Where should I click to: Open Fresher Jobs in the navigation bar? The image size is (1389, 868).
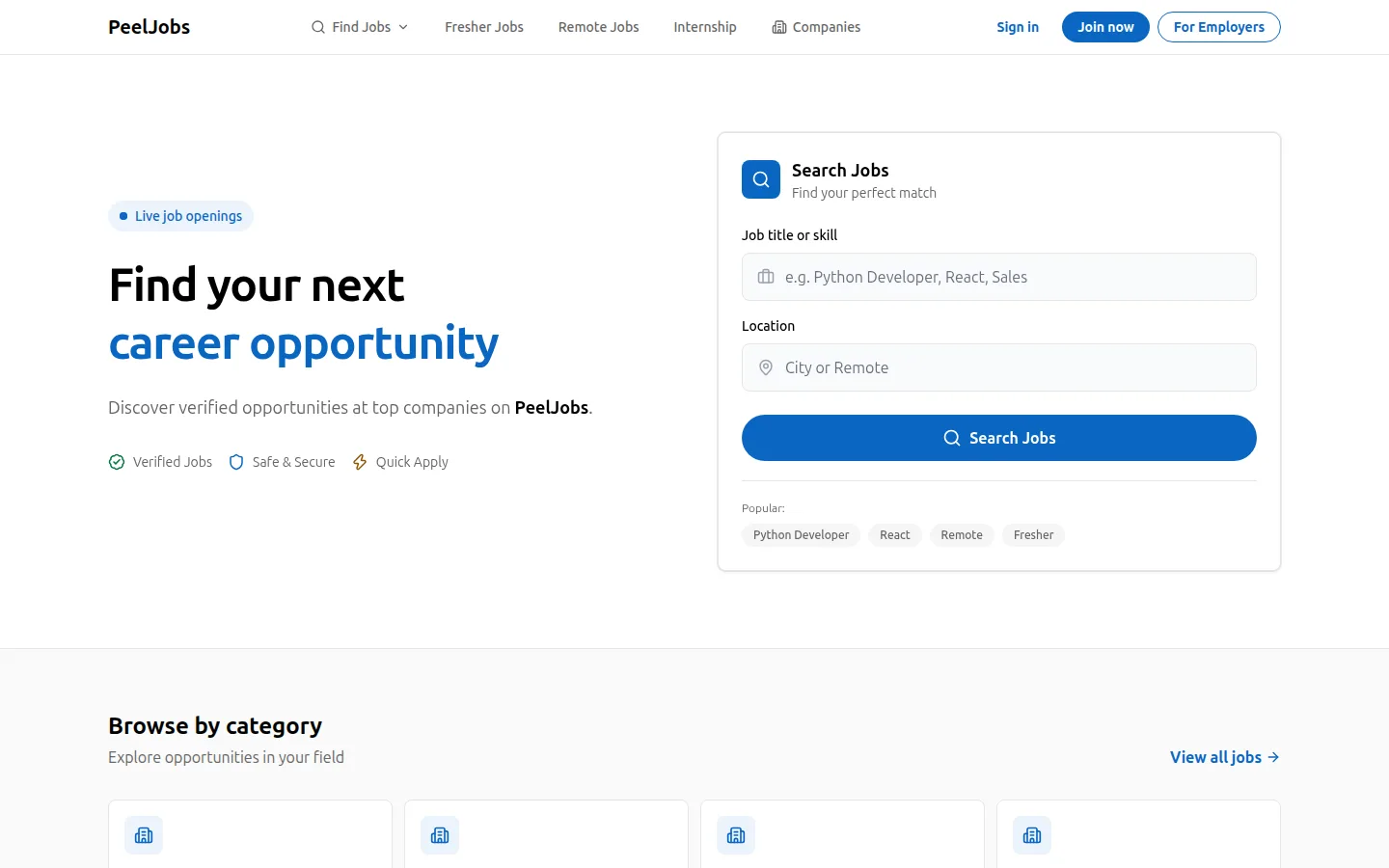[x=484, y=27]
